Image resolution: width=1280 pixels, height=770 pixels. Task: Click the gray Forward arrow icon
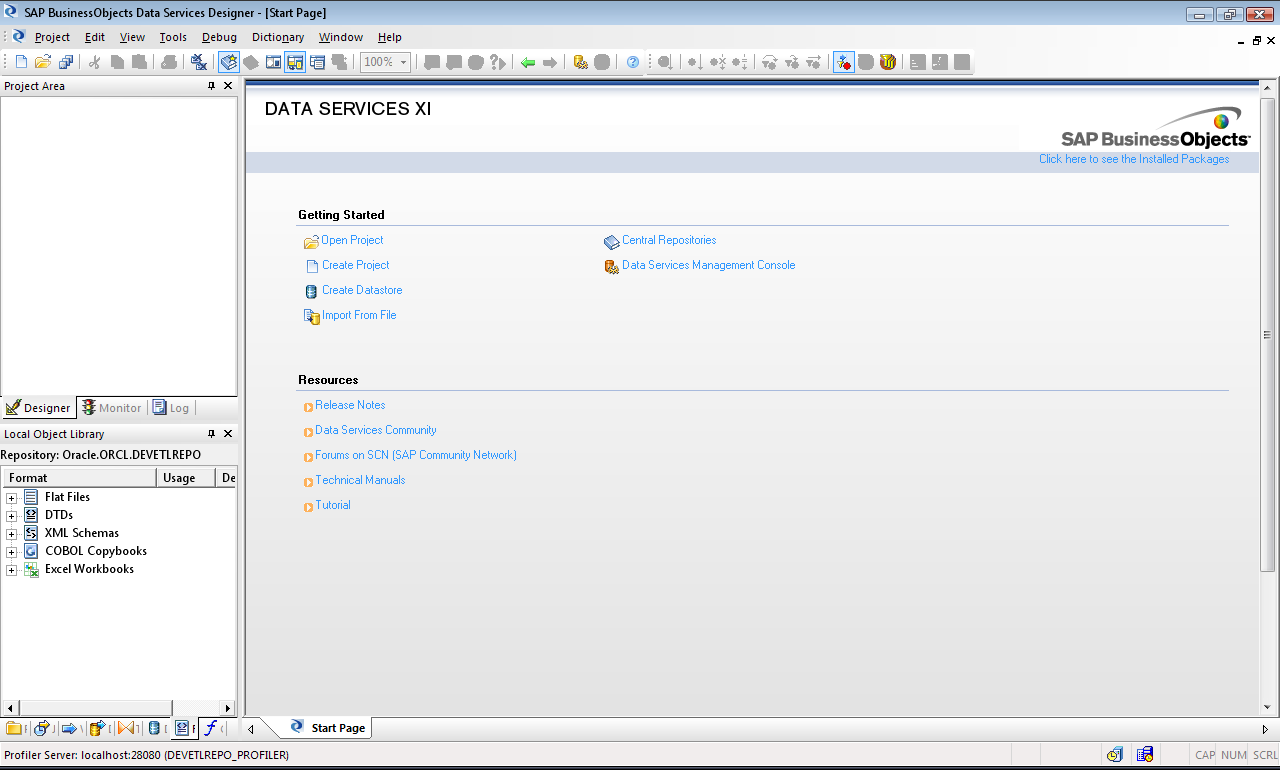point(549,62)
